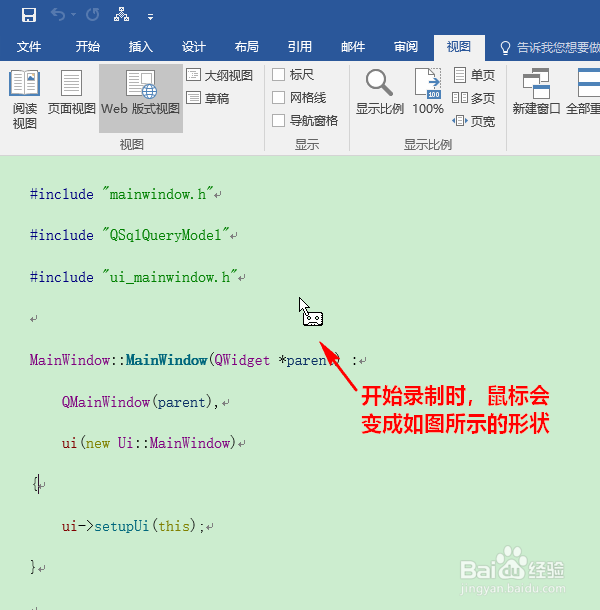Switch to the 布局 ribbon tab
The height and width of the screenshot is (610, 600).
point(247,47)
